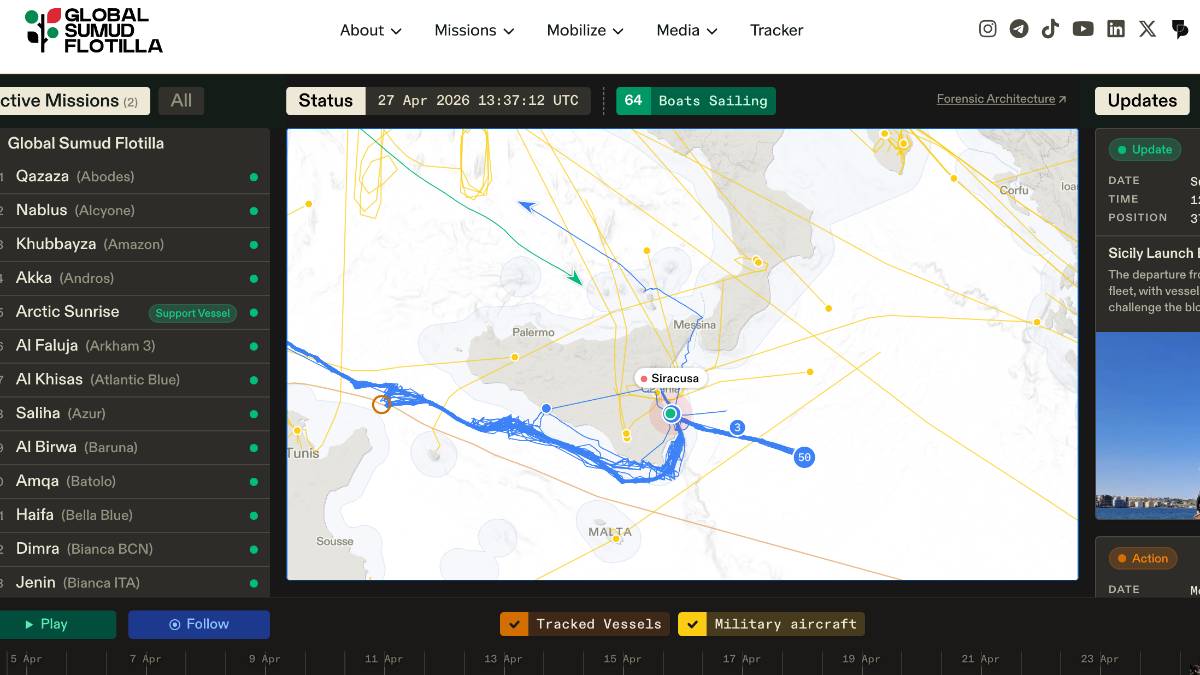Switch filter to All missions
This screenshot has width=1200, height=675.
coord(181,101)
